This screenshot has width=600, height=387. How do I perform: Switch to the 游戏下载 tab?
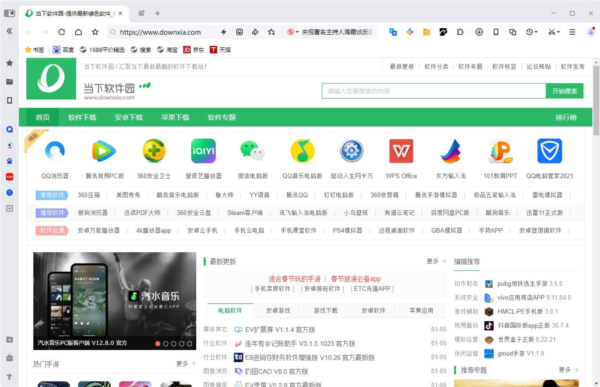(x=326, y=310)
